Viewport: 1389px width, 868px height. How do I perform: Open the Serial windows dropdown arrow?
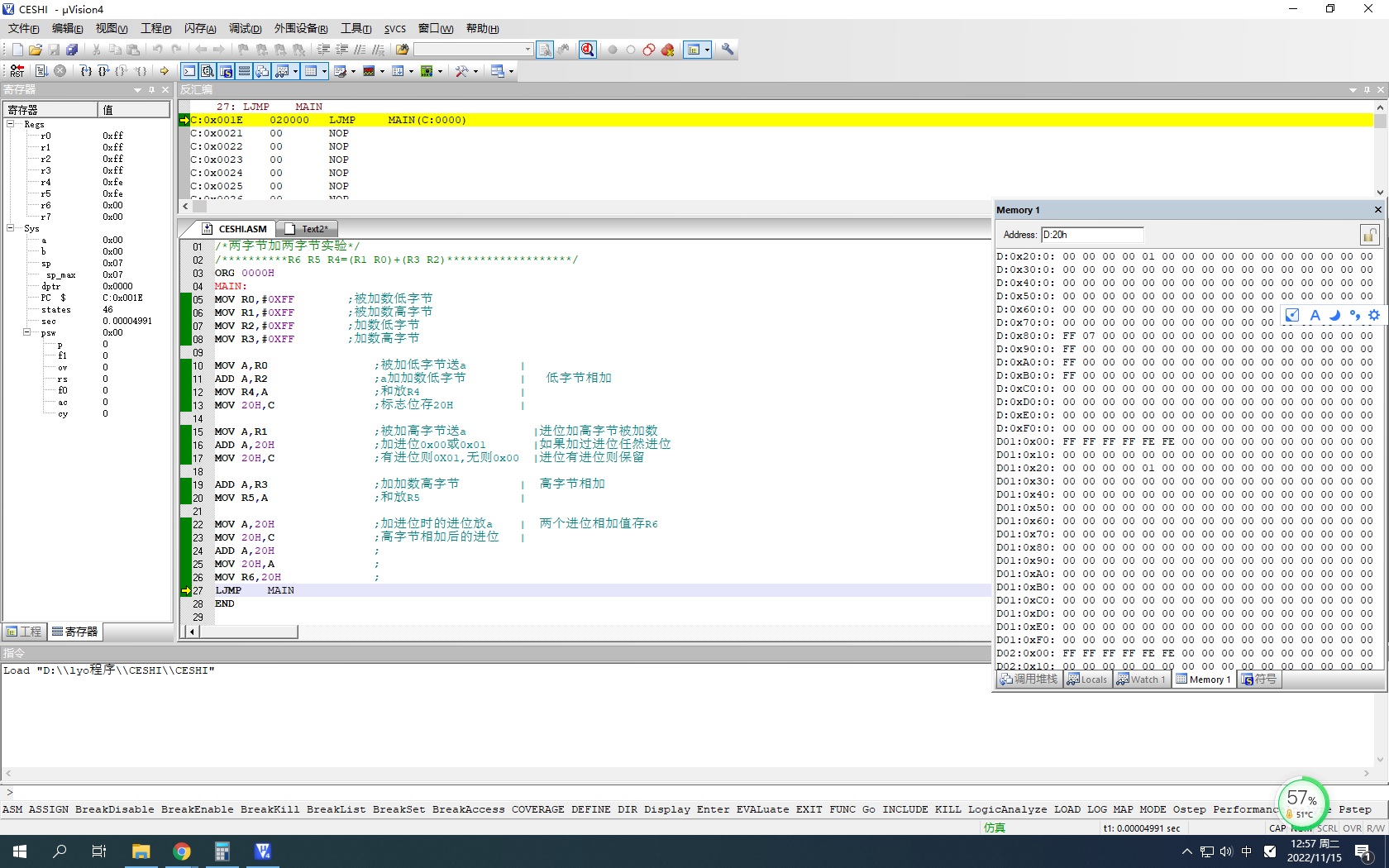click(353, 71)
